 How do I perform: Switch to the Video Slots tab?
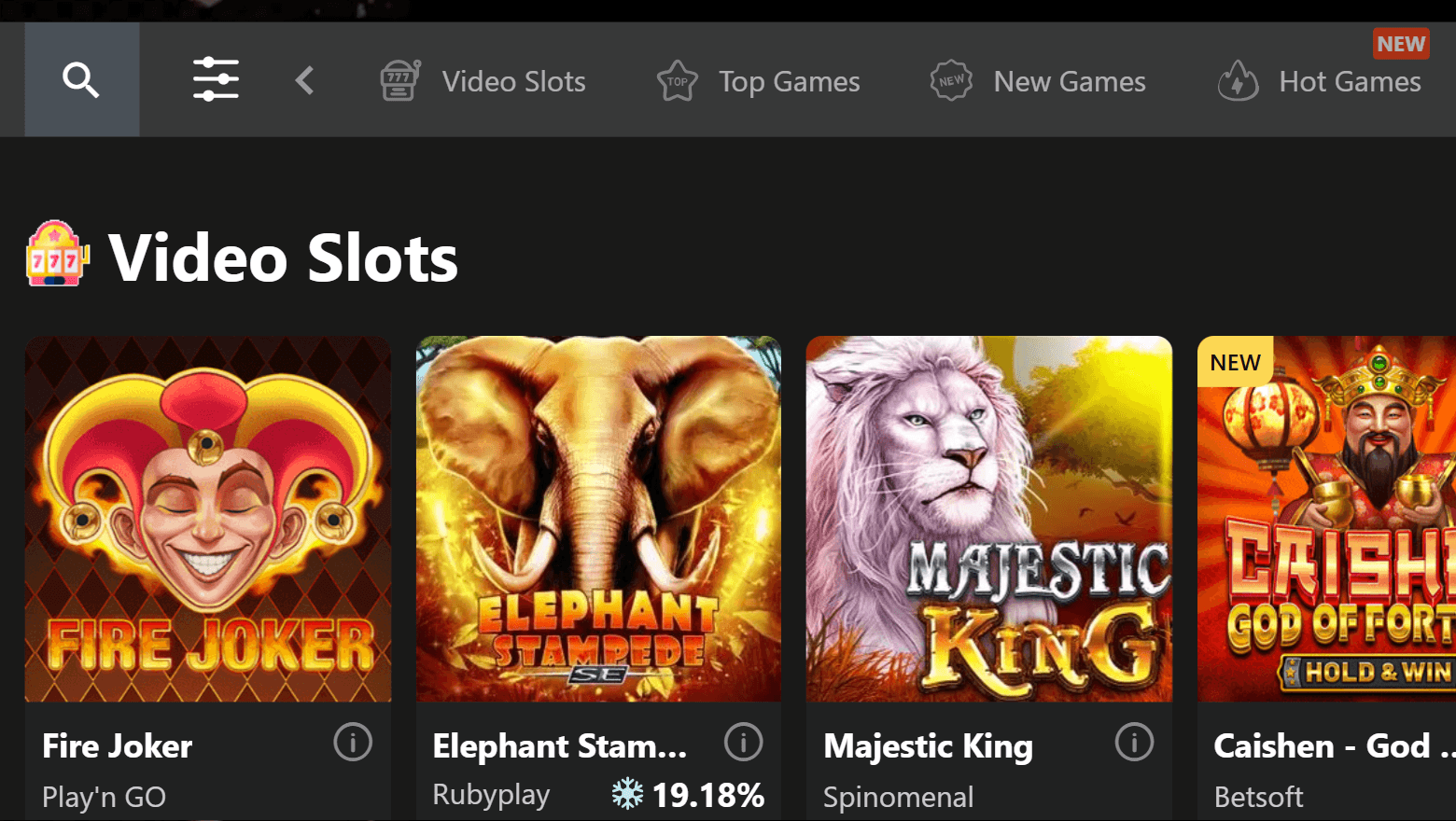pyautogui.click(x=513, y=82)
